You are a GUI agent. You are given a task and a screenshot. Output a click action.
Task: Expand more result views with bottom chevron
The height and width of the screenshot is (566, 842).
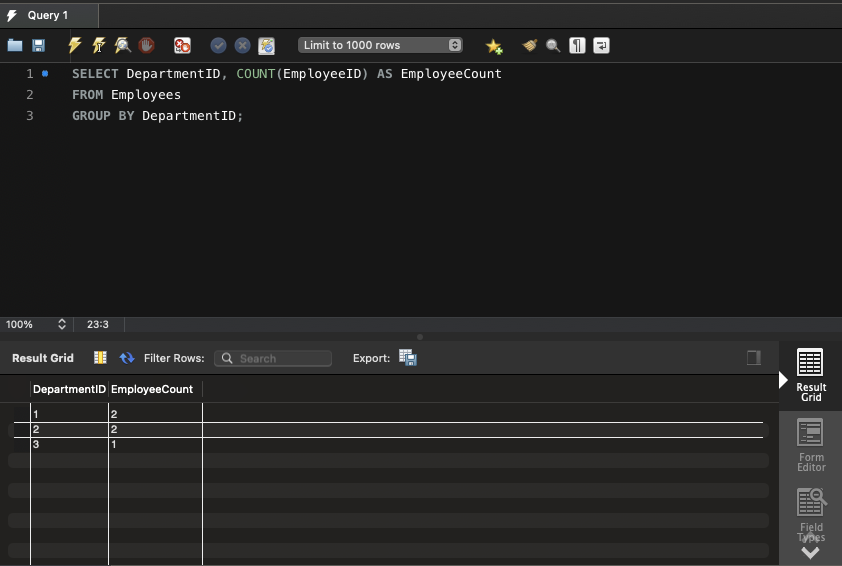(810, 552)
